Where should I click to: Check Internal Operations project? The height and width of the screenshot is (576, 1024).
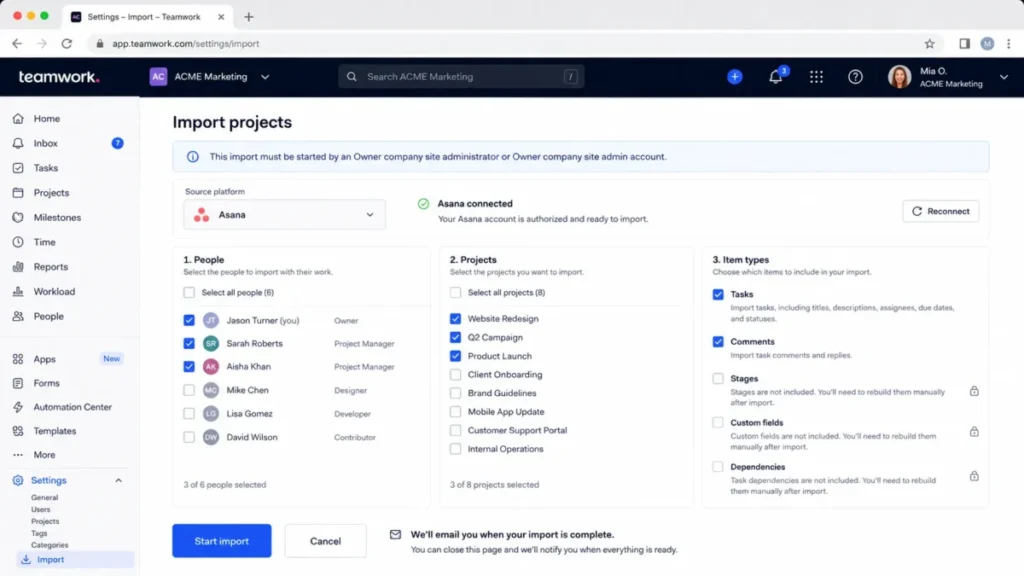(455, 449)
